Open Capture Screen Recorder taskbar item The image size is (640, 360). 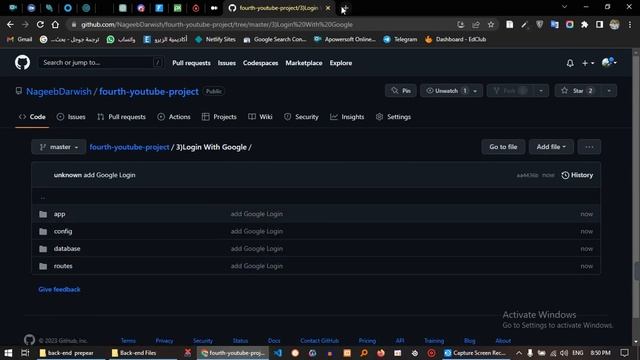coord(476,353)
